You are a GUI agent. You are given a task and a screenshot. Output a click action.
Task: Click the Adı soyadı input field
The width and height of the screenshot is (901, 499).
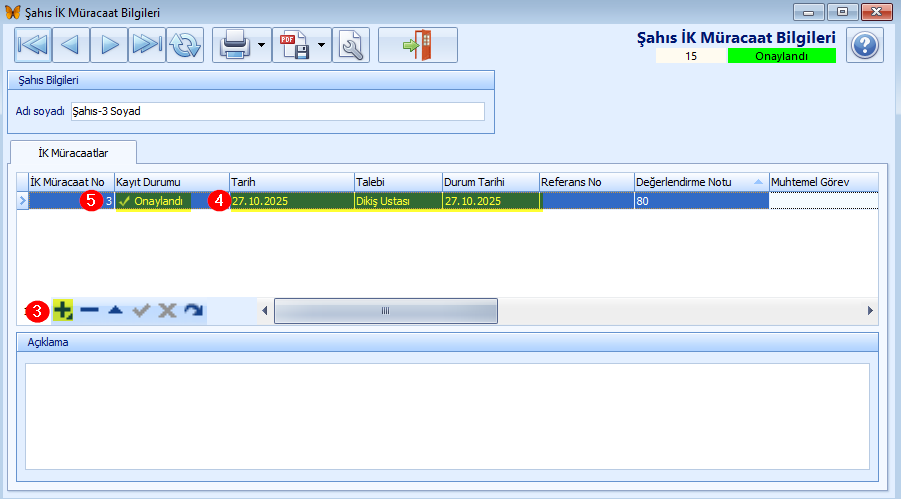(277, 111)
